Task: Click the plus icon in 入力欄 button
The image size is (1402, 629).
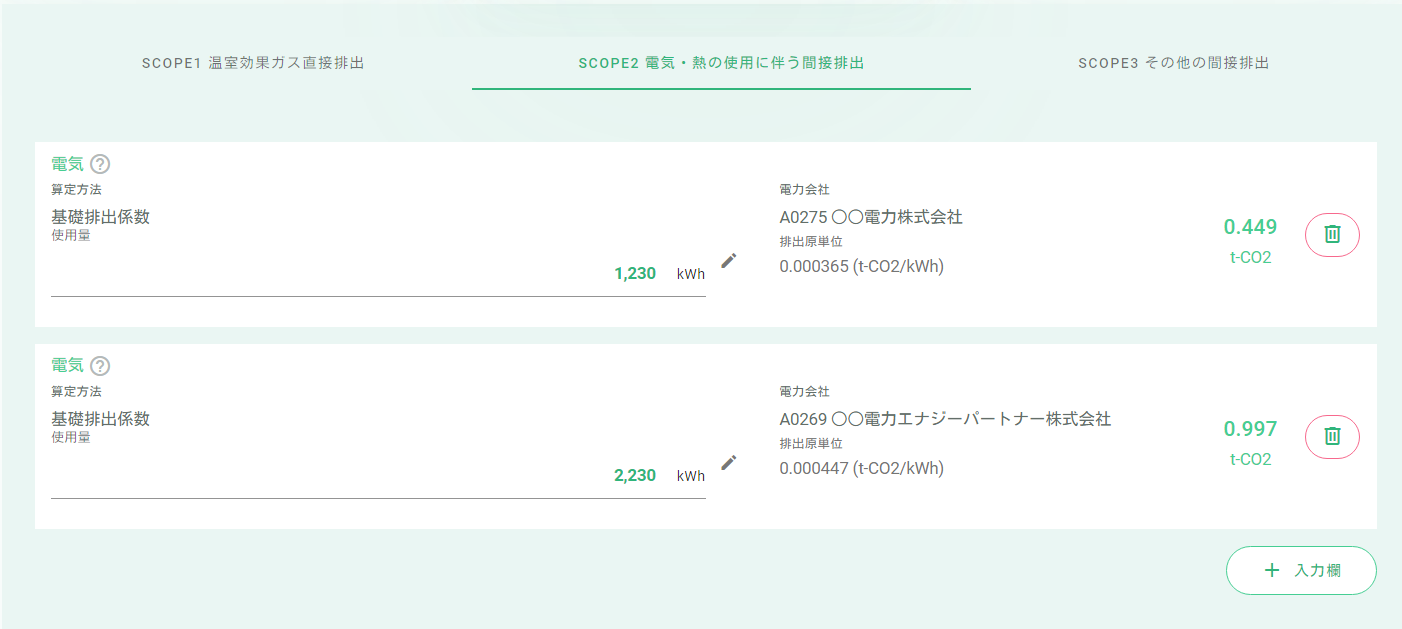Action: 1272,571
